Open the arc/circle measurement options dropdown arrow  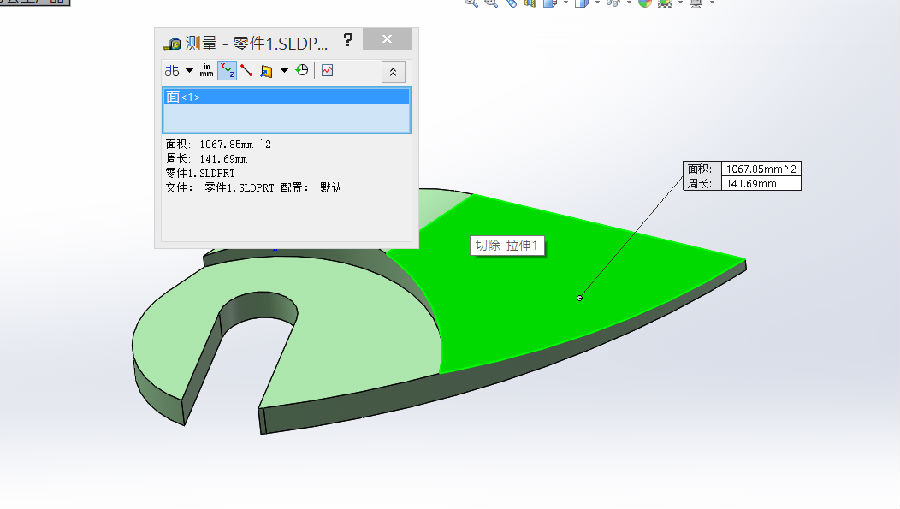(x=189, y=71)
